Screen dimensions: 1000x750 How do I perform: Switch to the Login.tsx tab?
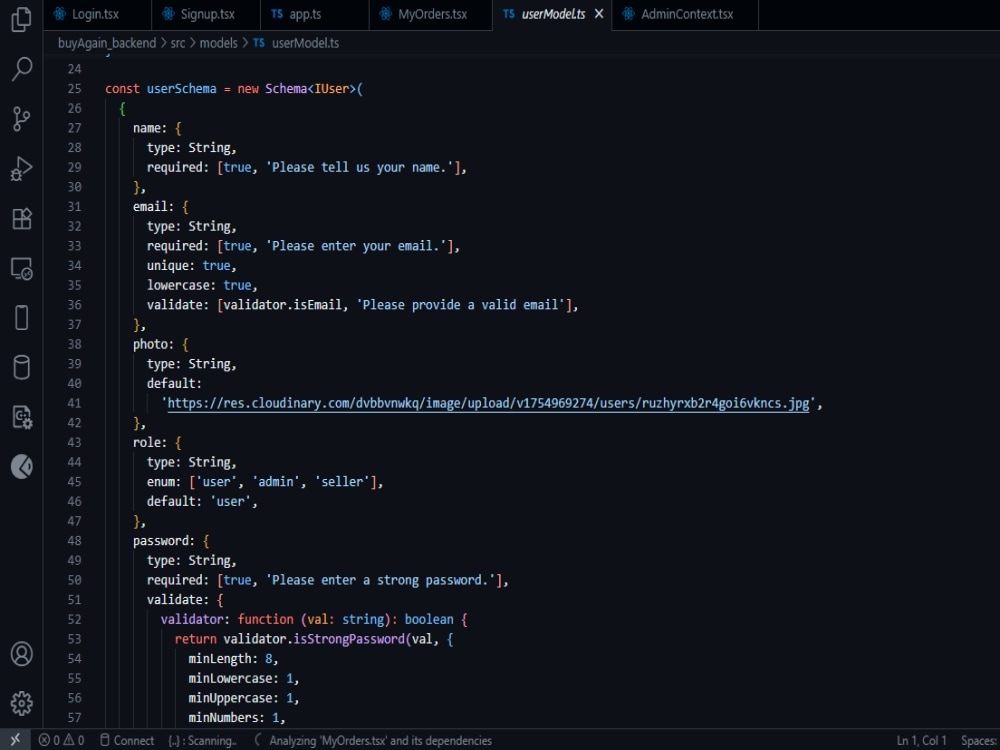[96, 14]
